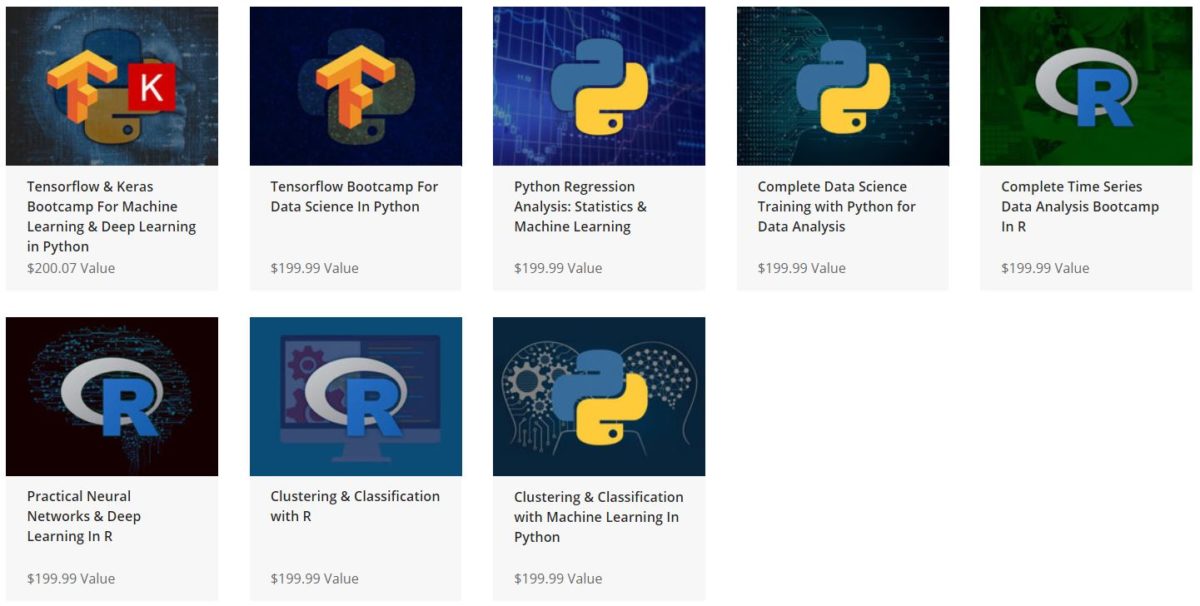Click the Tensorflow Bootcamp For Data Science image
This screenshot has height=606, width=1200.
(x=356, y=85)
